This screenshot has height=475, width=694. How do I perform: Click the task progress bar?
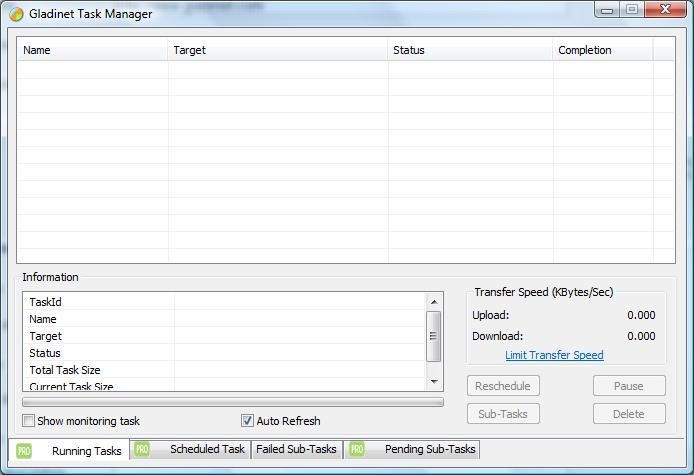(x=233, y=402)
